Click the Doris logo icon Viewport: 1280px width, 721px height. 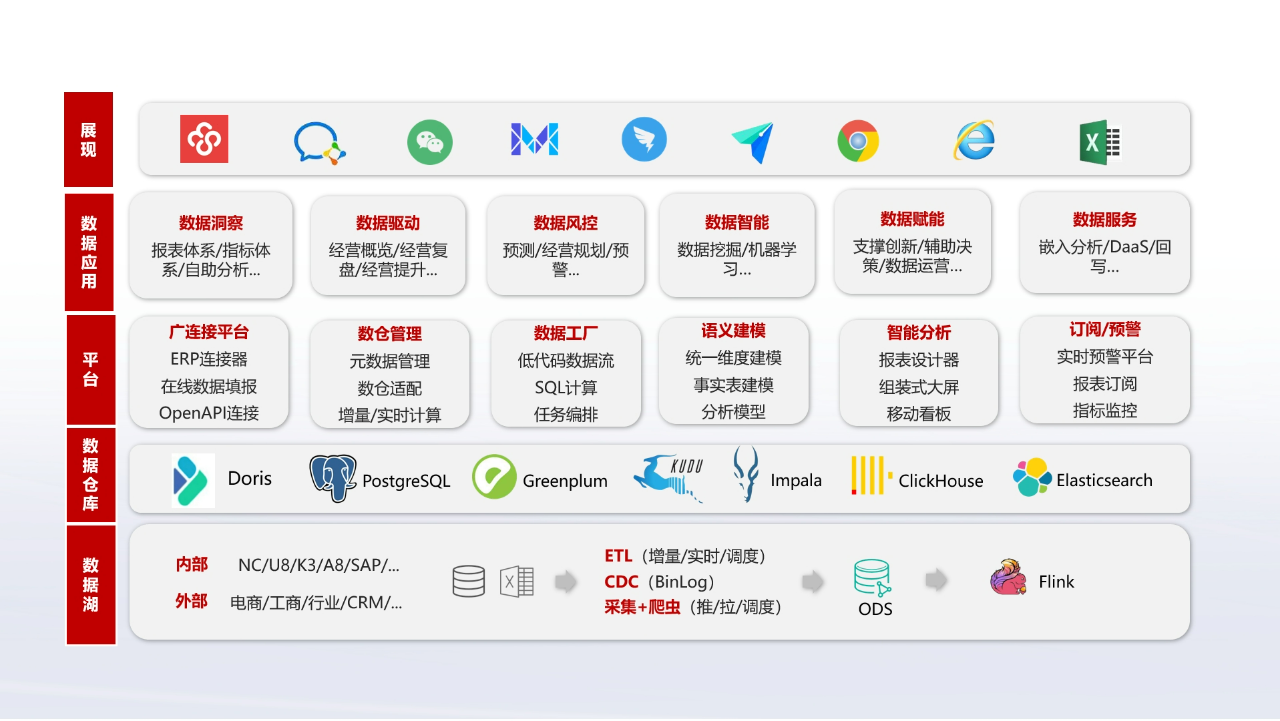click(193, 480)
